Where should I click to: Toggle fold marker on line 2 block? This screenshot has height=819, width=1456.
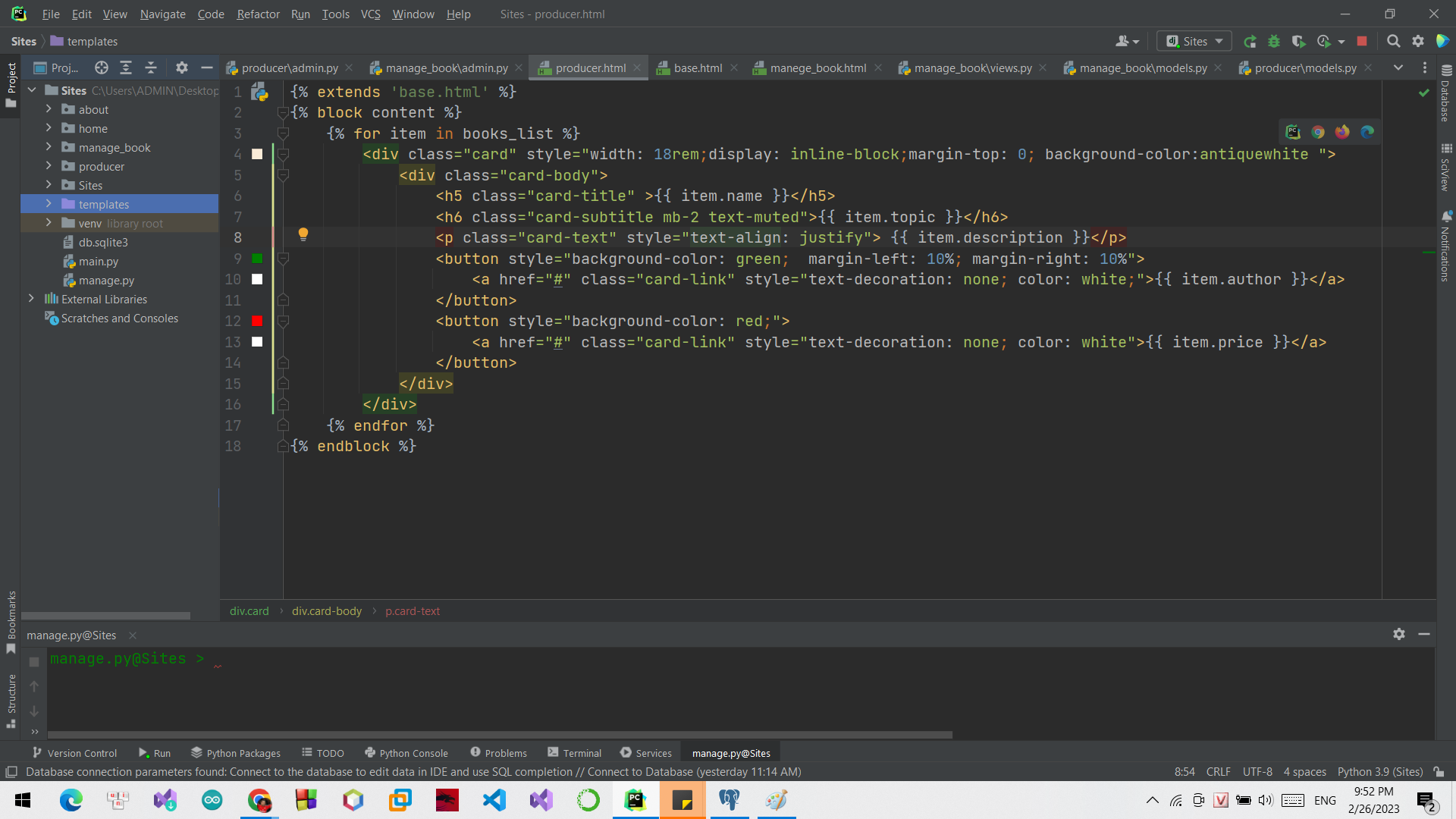(x=283, y=113)
